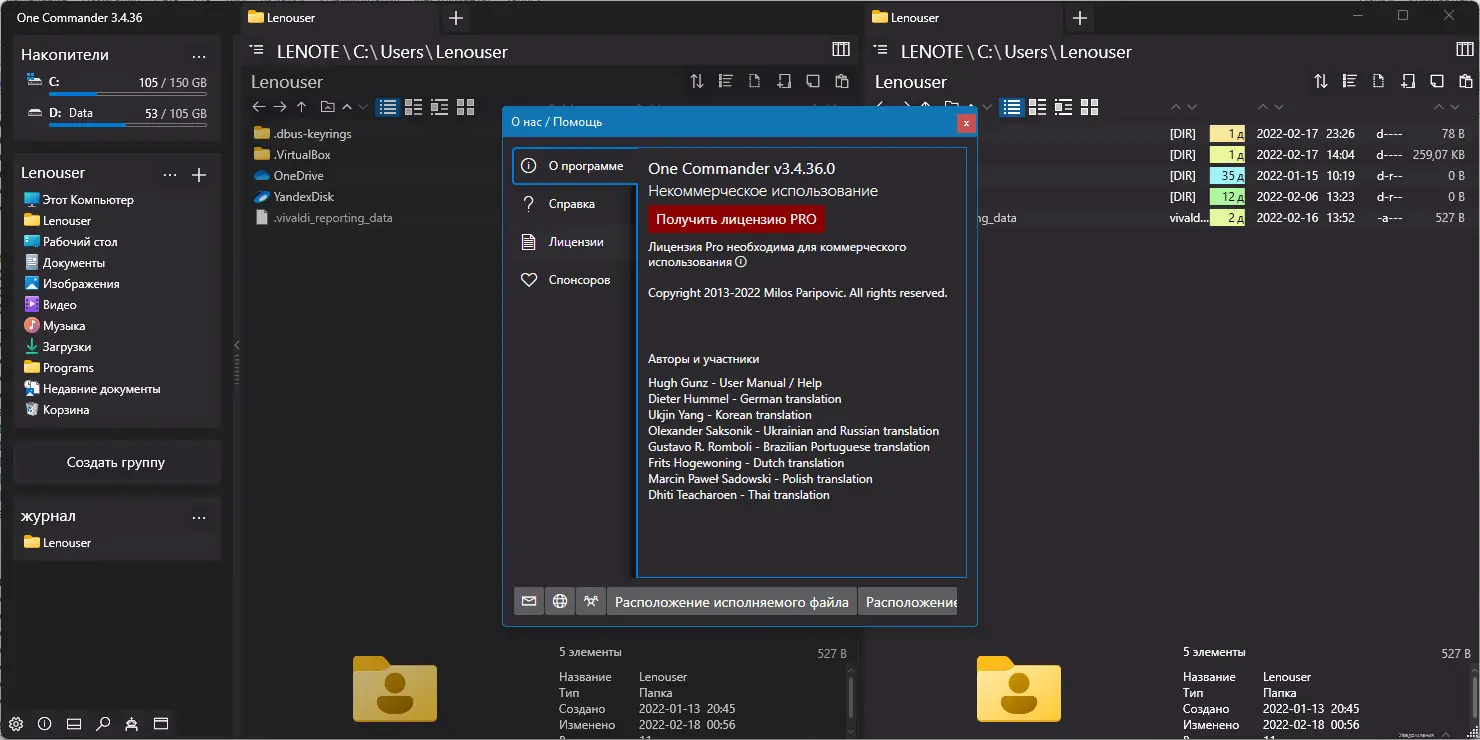1480x740 pixels.
Task: Click the window layout icon in bottom toolbar
Action: (x=161, y=723)
